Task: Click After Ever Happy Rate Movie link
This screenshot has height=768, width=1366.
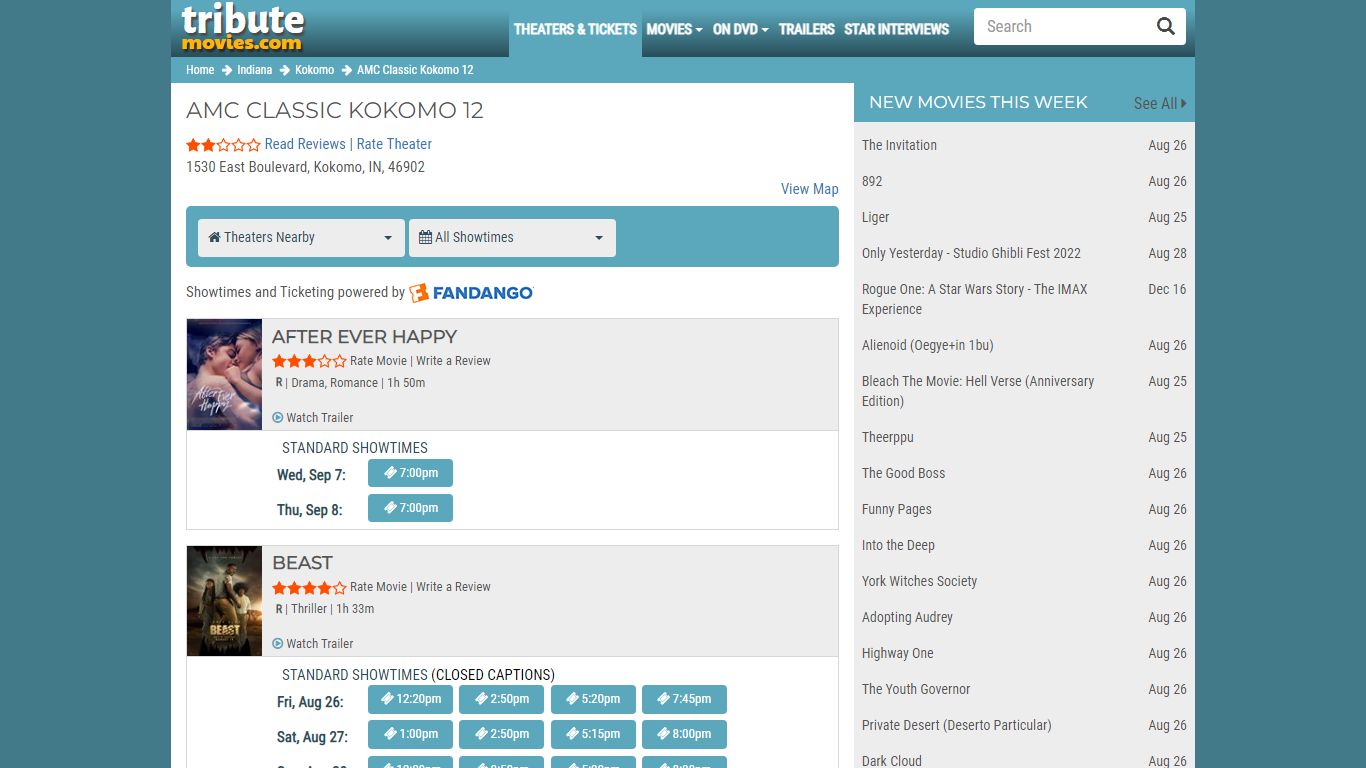Action: pyautogui.click(x=378, y=361)
